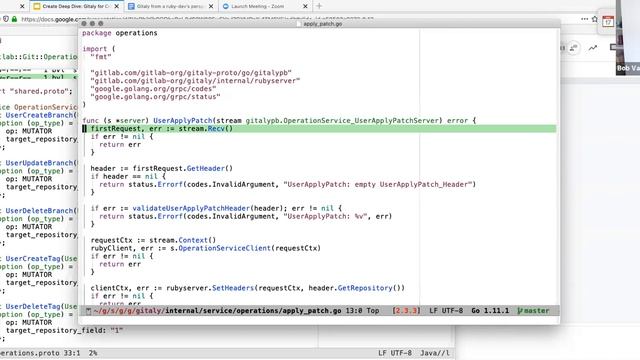The width and height of the screenshot is (640, 360).
Task: Close the 'Launch Meeting - Zoom' tab
Action: pyautogui.click(x=305, y=6)
